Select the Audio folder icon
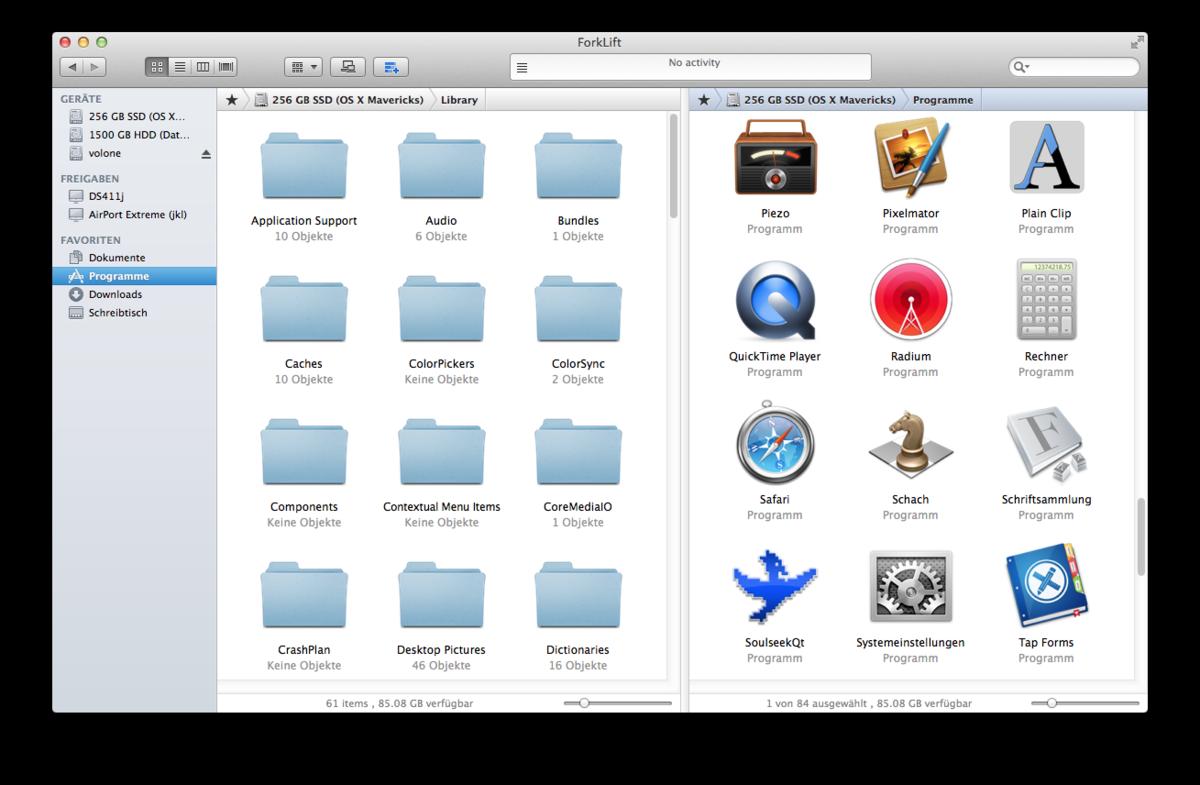 coord(441,165)
